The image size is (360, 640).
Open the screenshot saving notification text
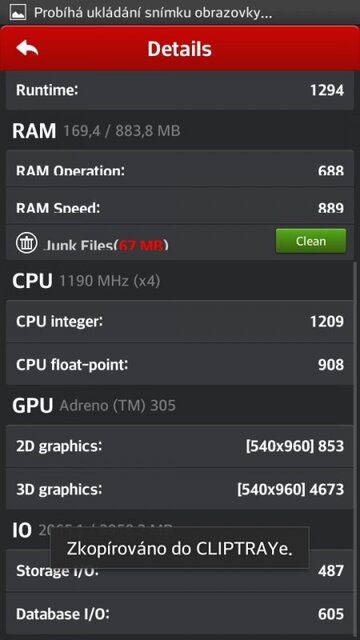click(x=153, y=13)
